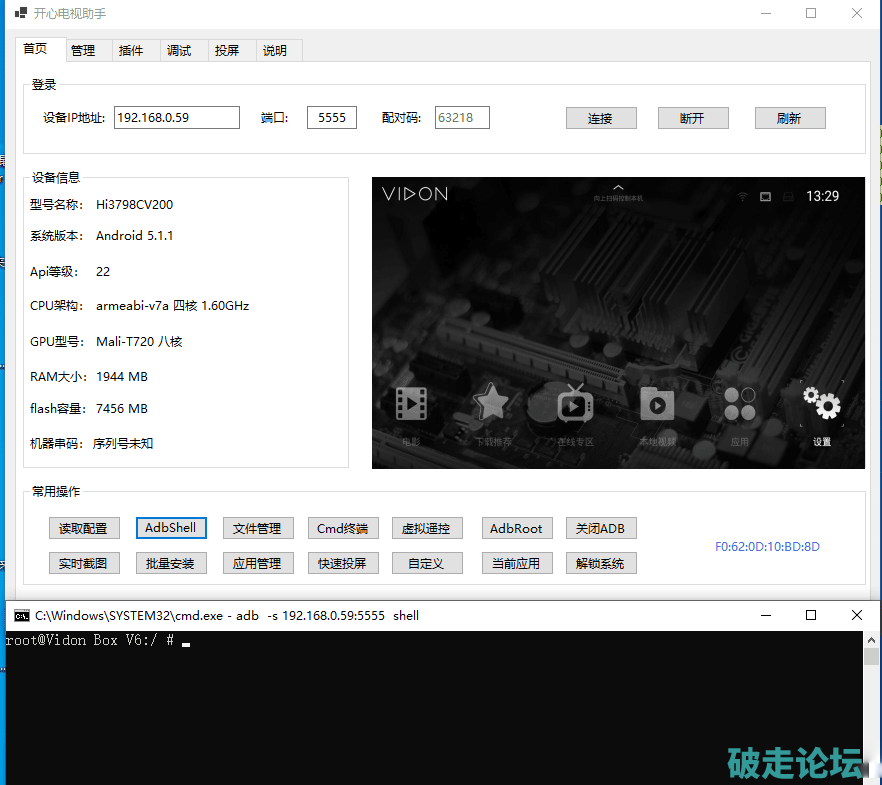This screenshot has width=882, height=785.
Task: Click the cmd window scrollbar up arrow
Action: pos(871,638)
